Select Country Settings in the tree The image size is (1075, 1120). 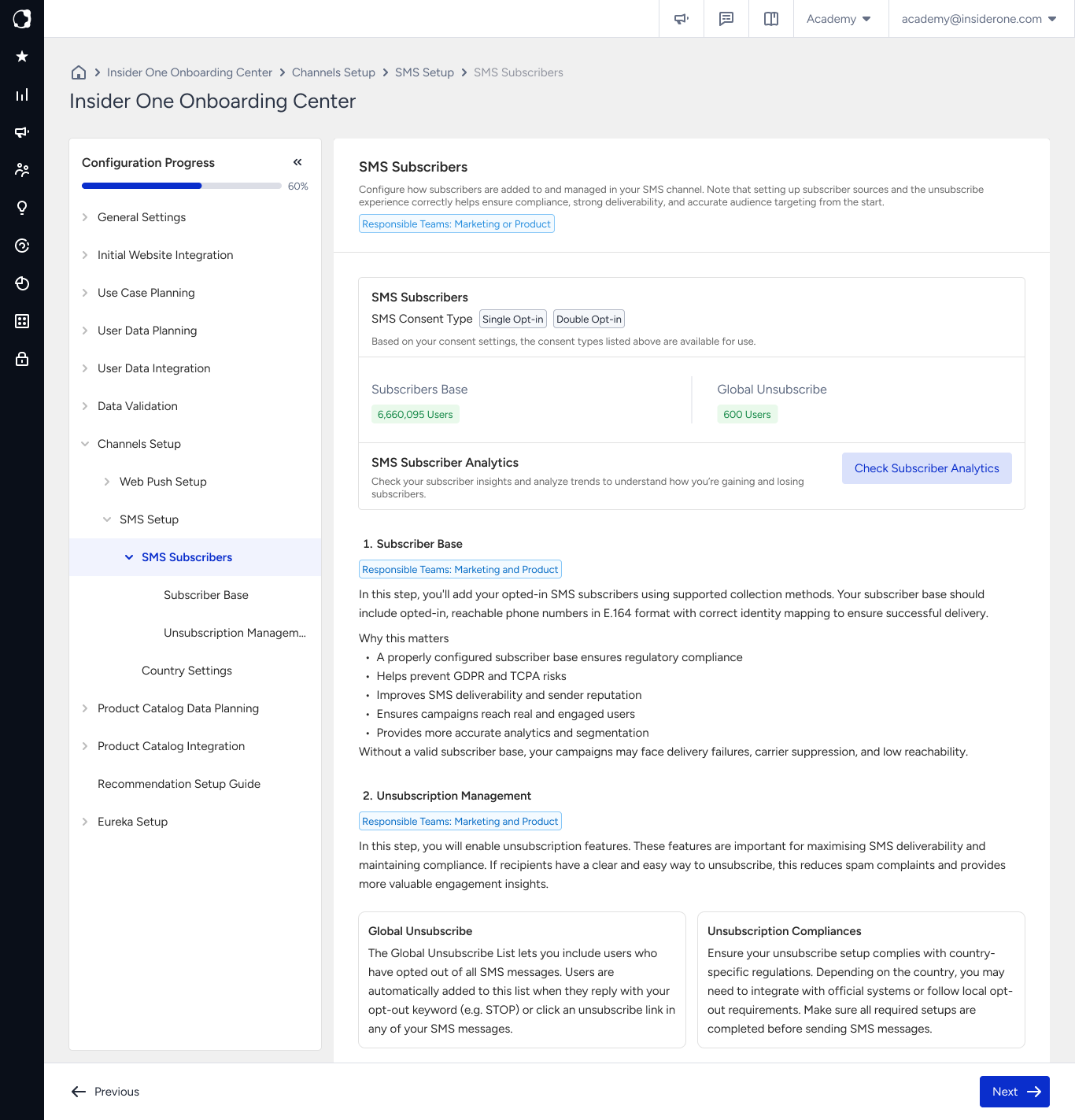[x=187, y=671]
